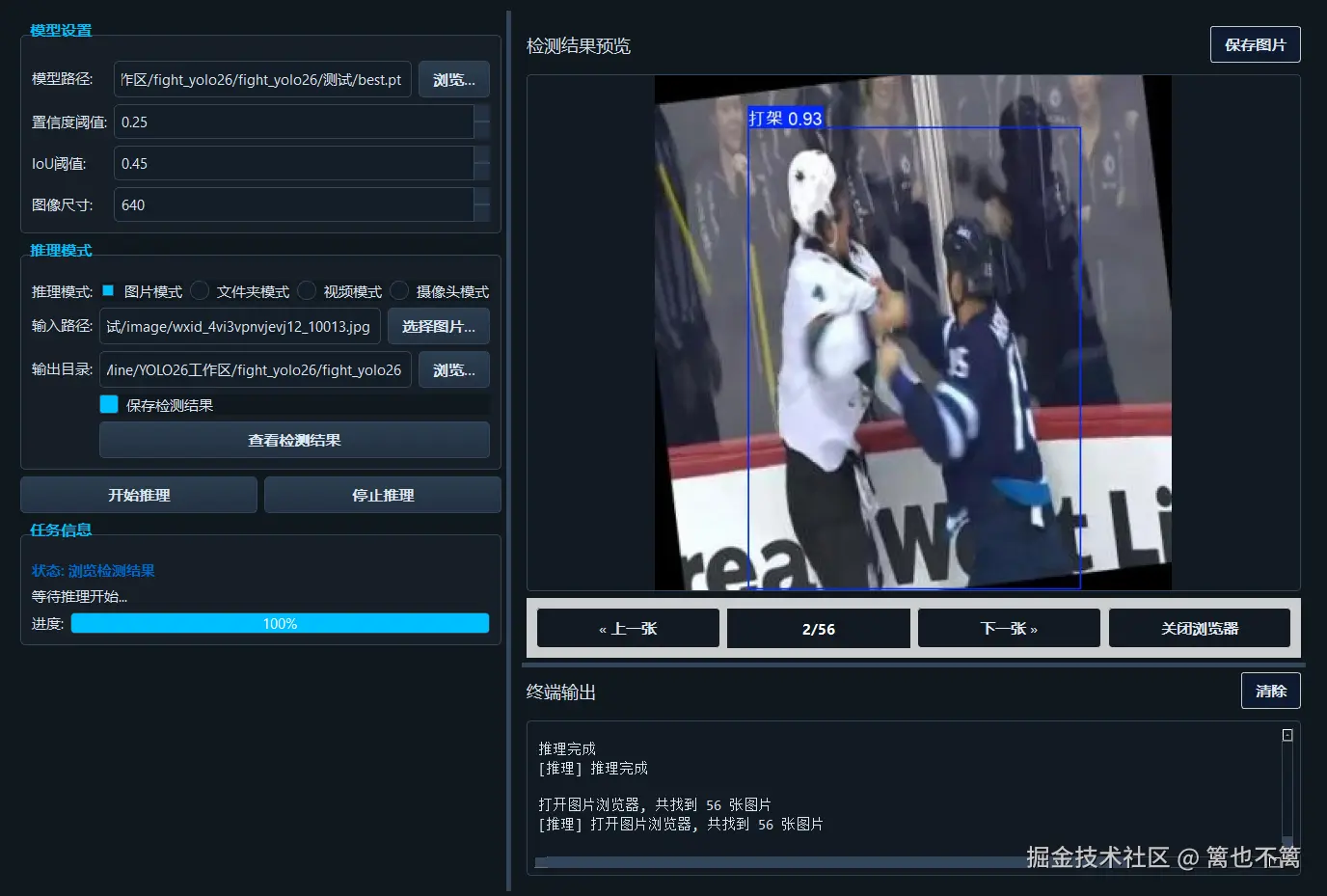
Task: Close the image browser via 关闭浏览器
Action: (1199, 628)
